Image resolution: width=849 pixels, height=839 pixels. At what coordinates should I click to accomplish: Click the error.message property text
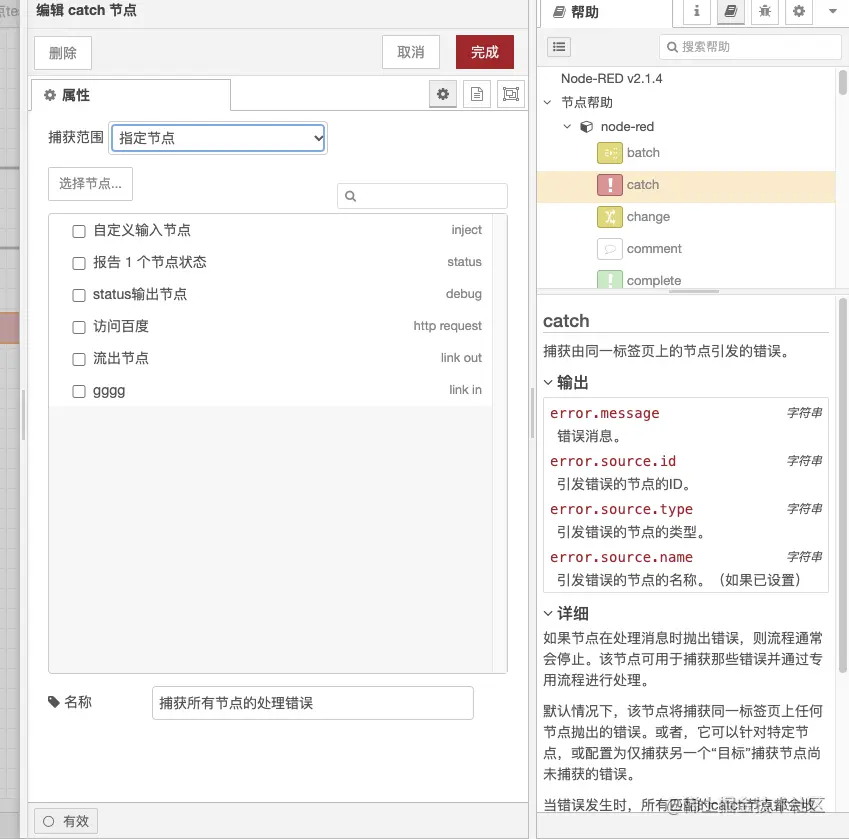(x=604, y=414)
